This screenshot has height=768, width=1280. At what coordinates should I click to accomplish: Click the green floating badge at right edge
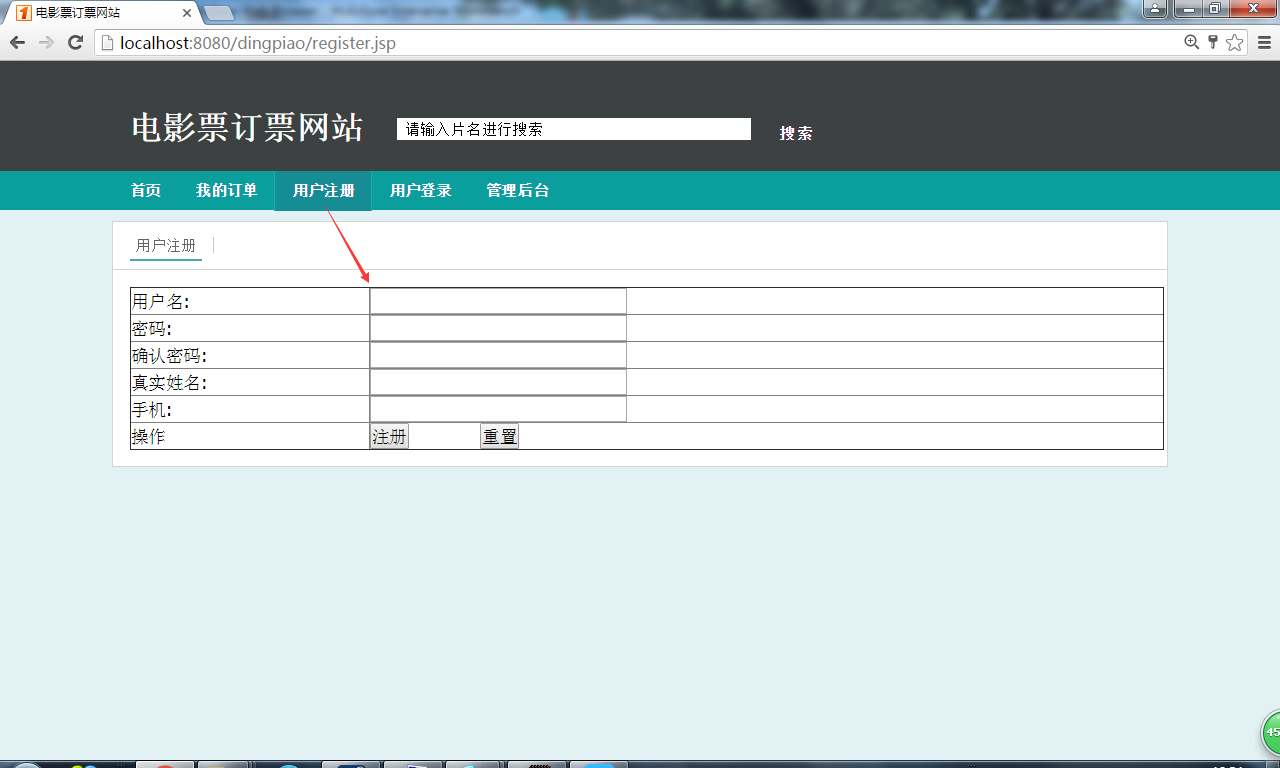point(1271,732)
